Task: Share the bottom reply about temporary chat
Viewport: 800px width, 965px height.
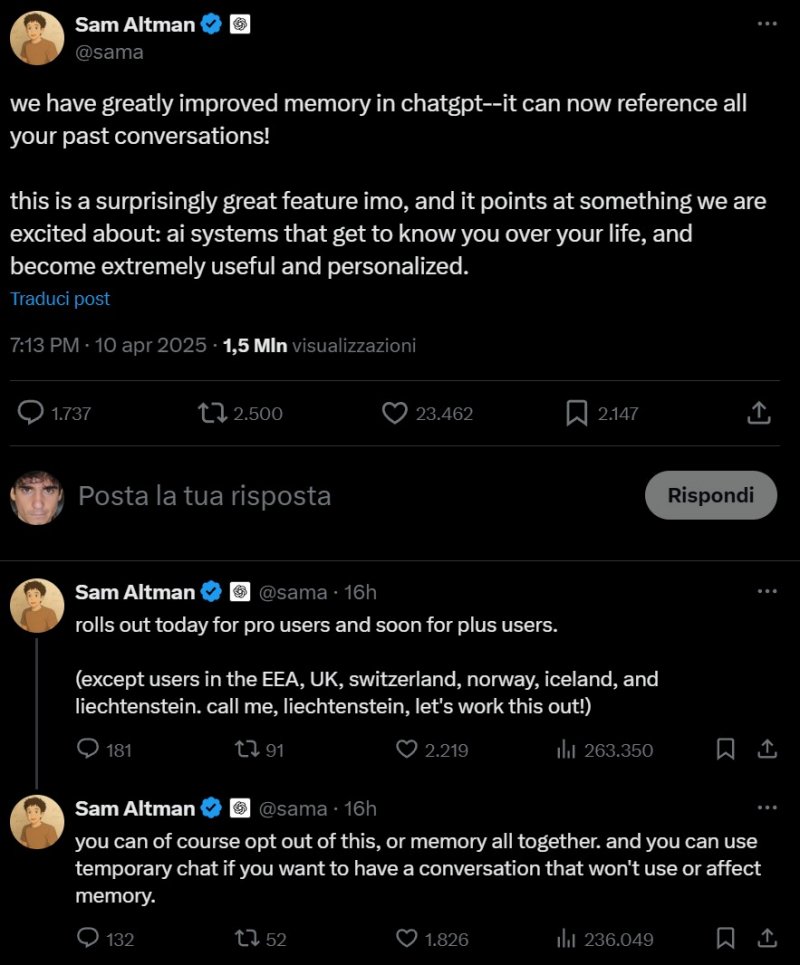Action: click(x=767, y=938)
